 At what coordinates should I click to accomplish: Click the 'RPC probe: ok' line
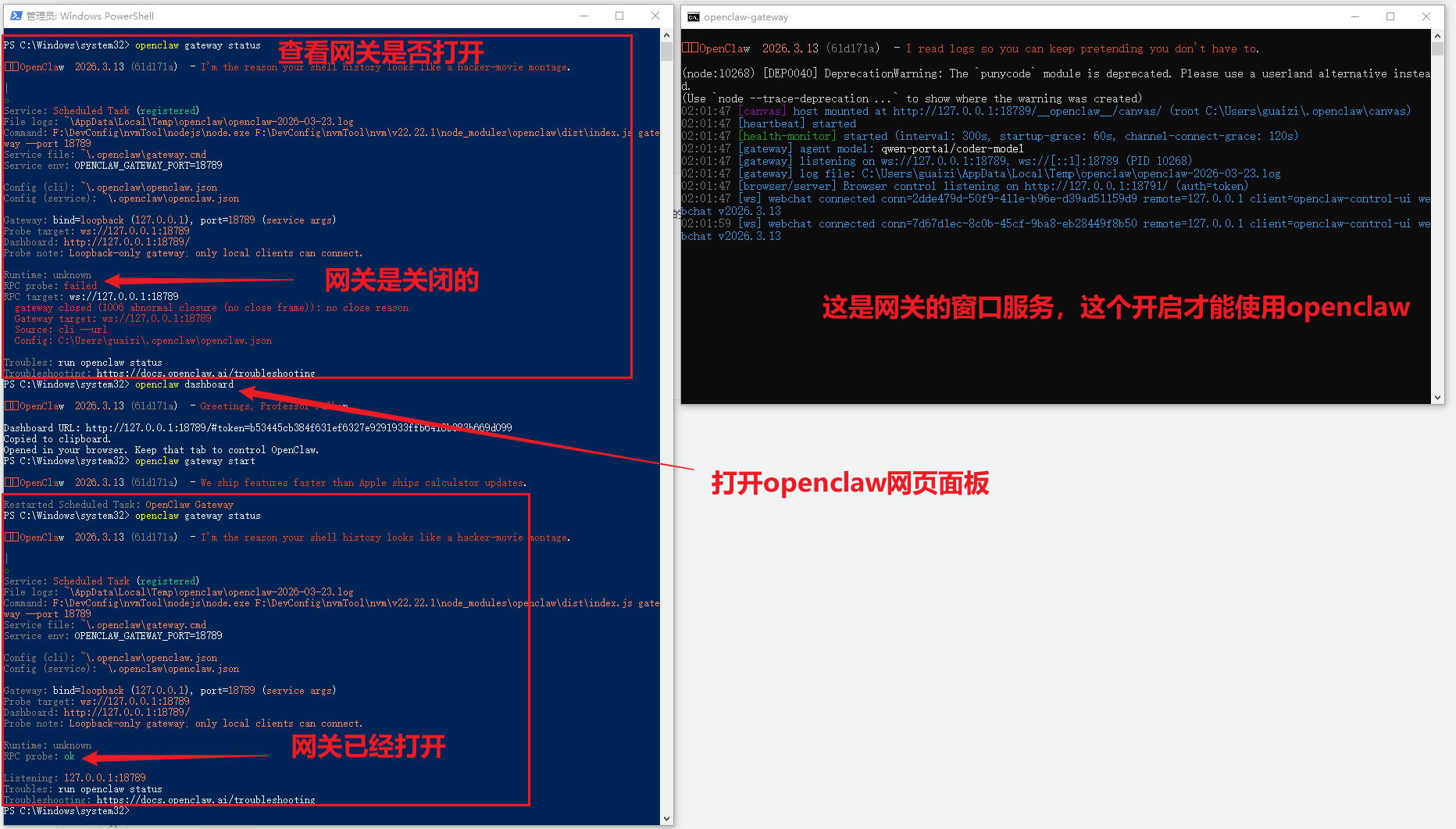click(x=39, y=756)
